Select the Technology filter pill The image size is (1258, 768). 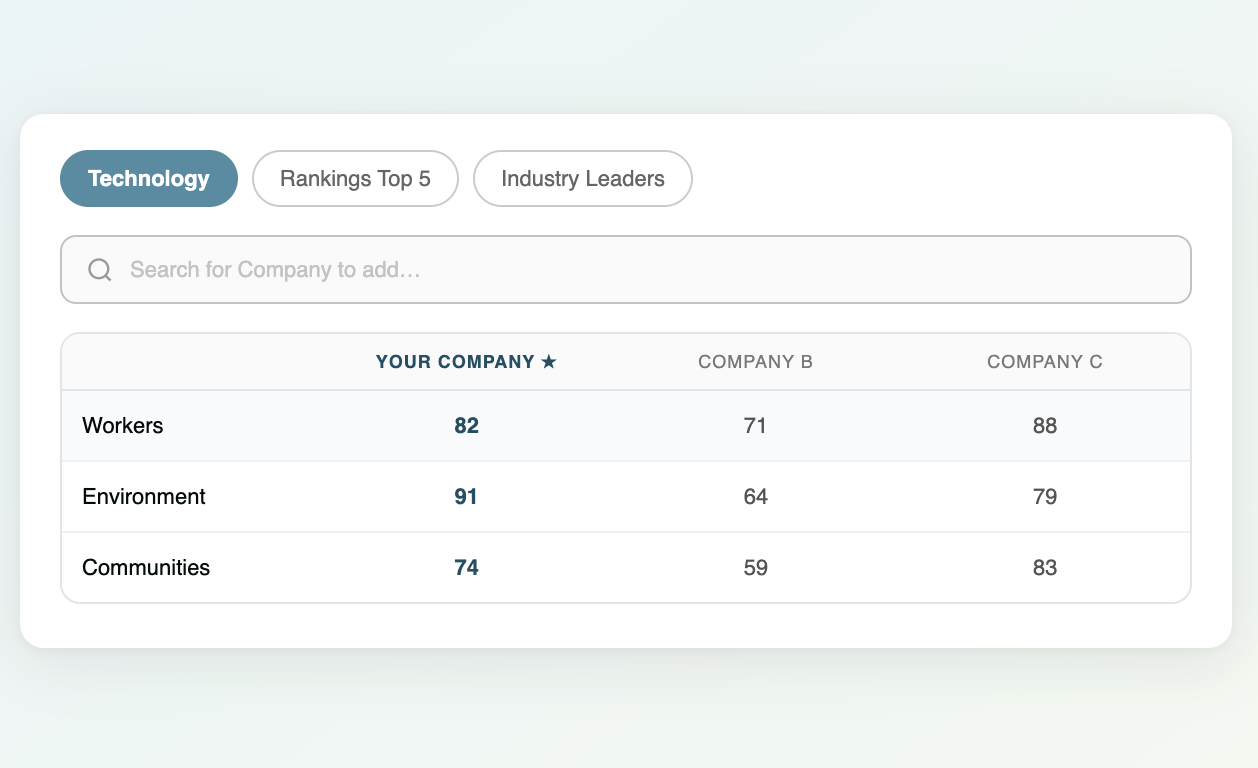point(149,179)
